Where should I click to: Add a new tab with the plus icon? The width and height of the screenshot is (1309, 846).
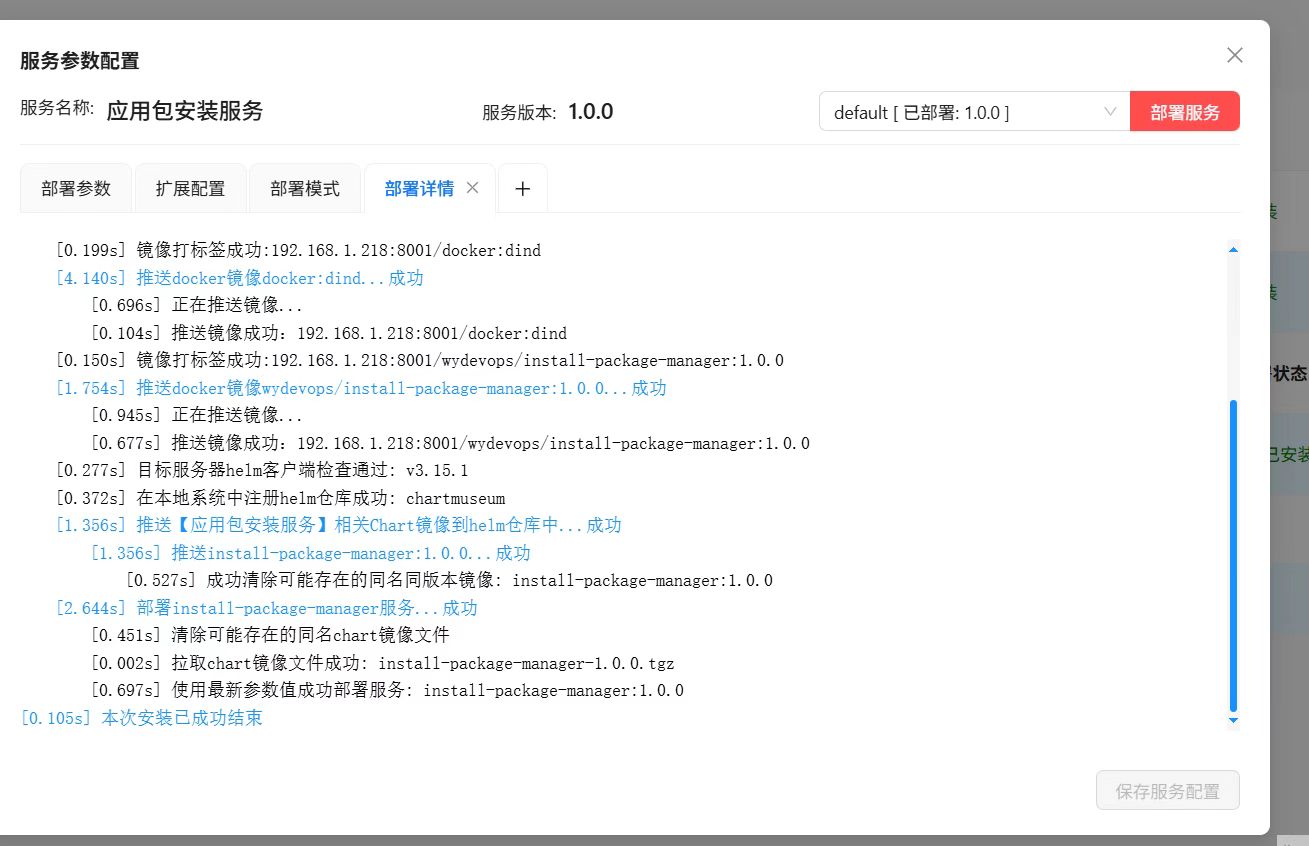(x=522, y=189)
